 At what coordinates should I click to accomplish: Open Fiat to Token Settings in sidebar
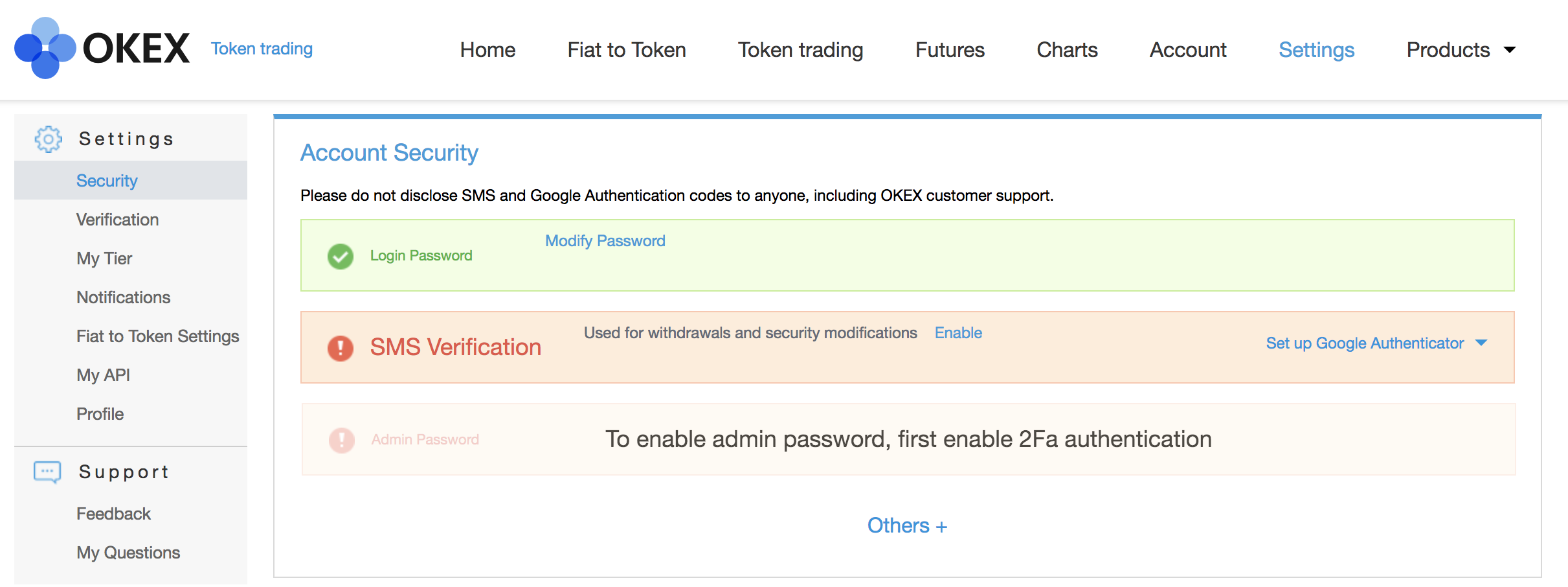tap(157, 336)
